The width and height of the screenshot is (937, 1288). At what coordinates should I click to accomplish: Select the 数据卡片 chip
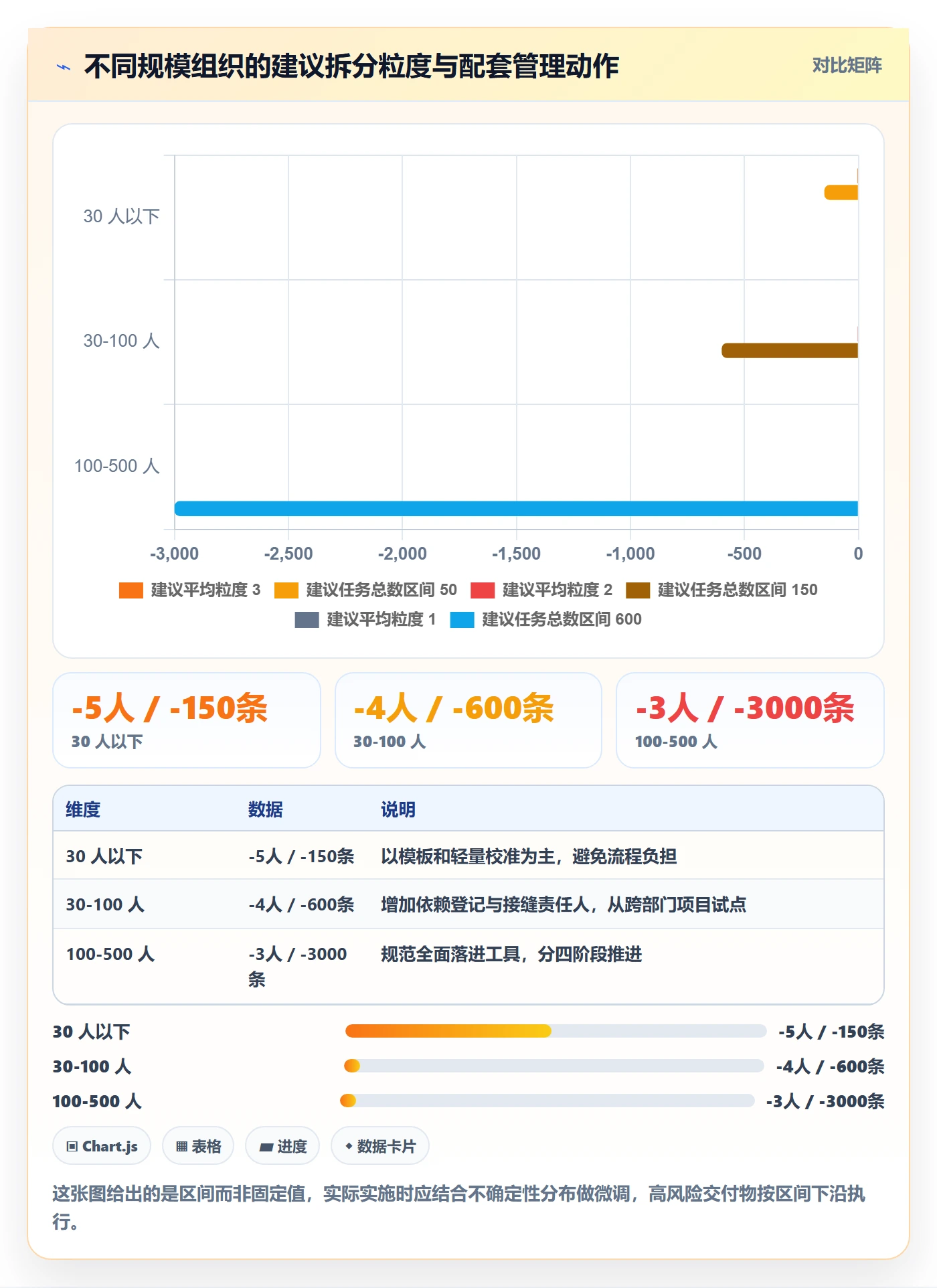pos(380,1146)
